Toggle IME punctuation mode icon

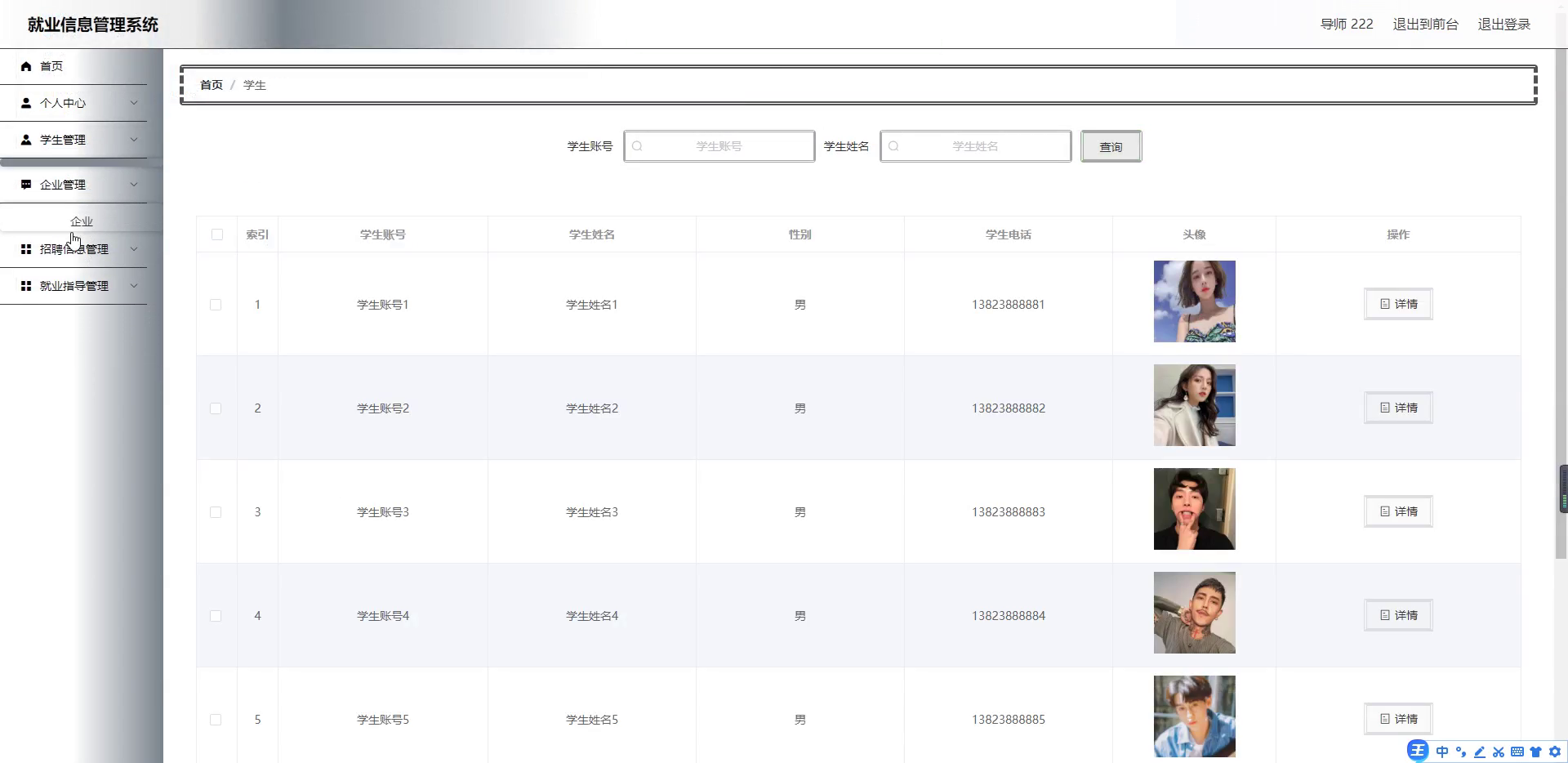[1461, 752]
